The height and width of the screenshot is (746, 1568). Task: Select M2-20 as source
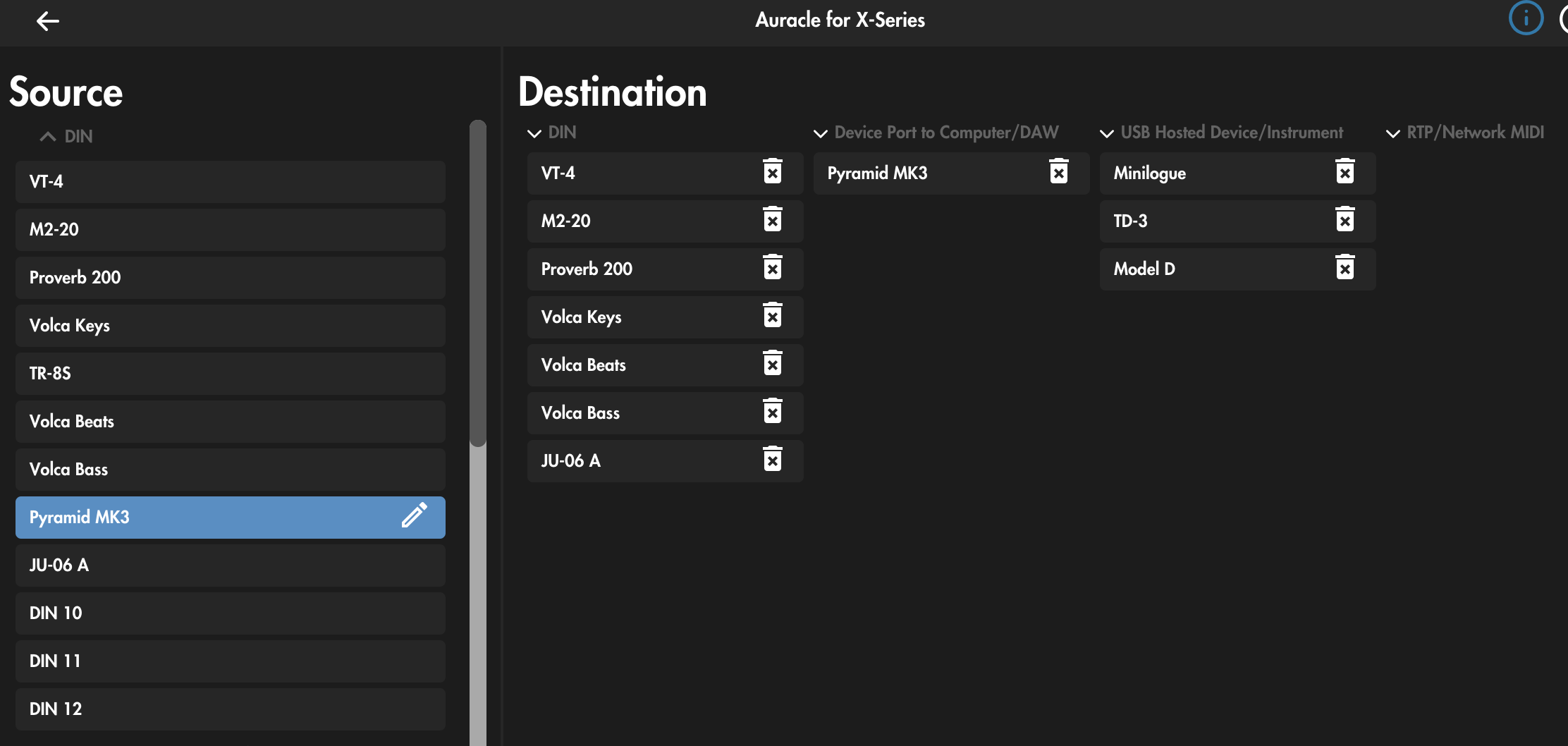pos(231,230)
